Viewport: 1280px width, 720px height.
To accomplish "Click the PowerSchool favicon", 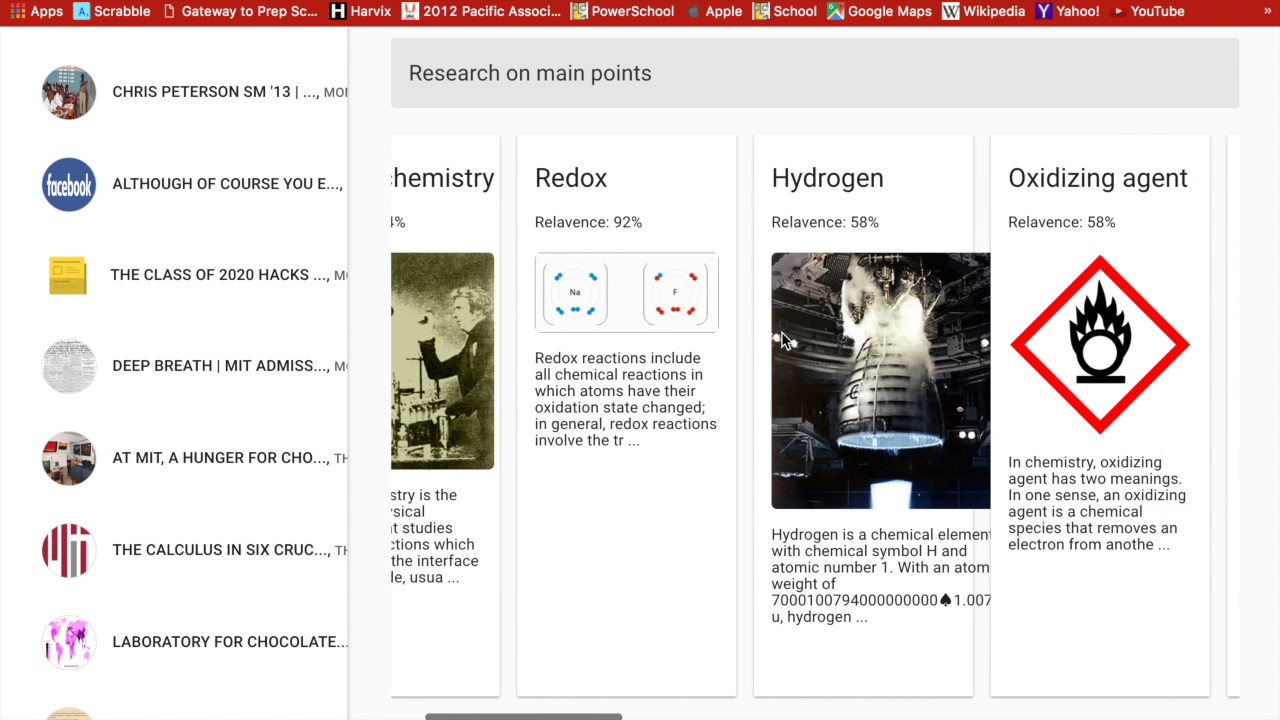I will pos(579,11).
